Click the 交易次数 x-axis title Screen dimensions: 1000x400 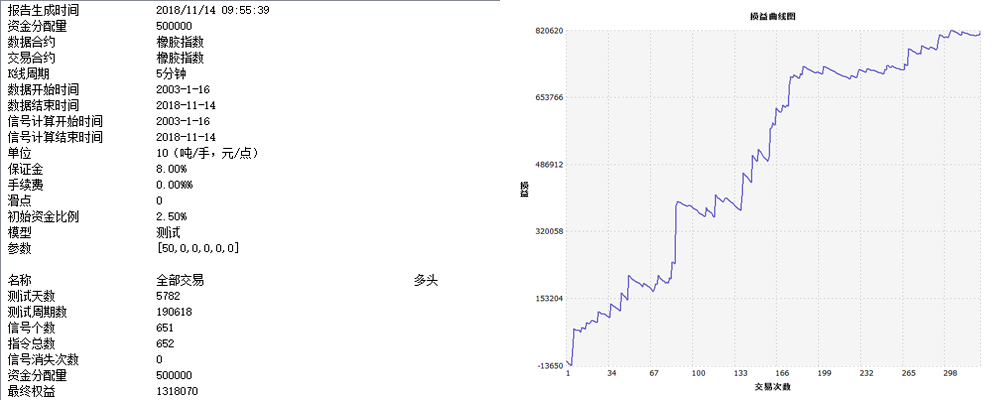point(771,386)
